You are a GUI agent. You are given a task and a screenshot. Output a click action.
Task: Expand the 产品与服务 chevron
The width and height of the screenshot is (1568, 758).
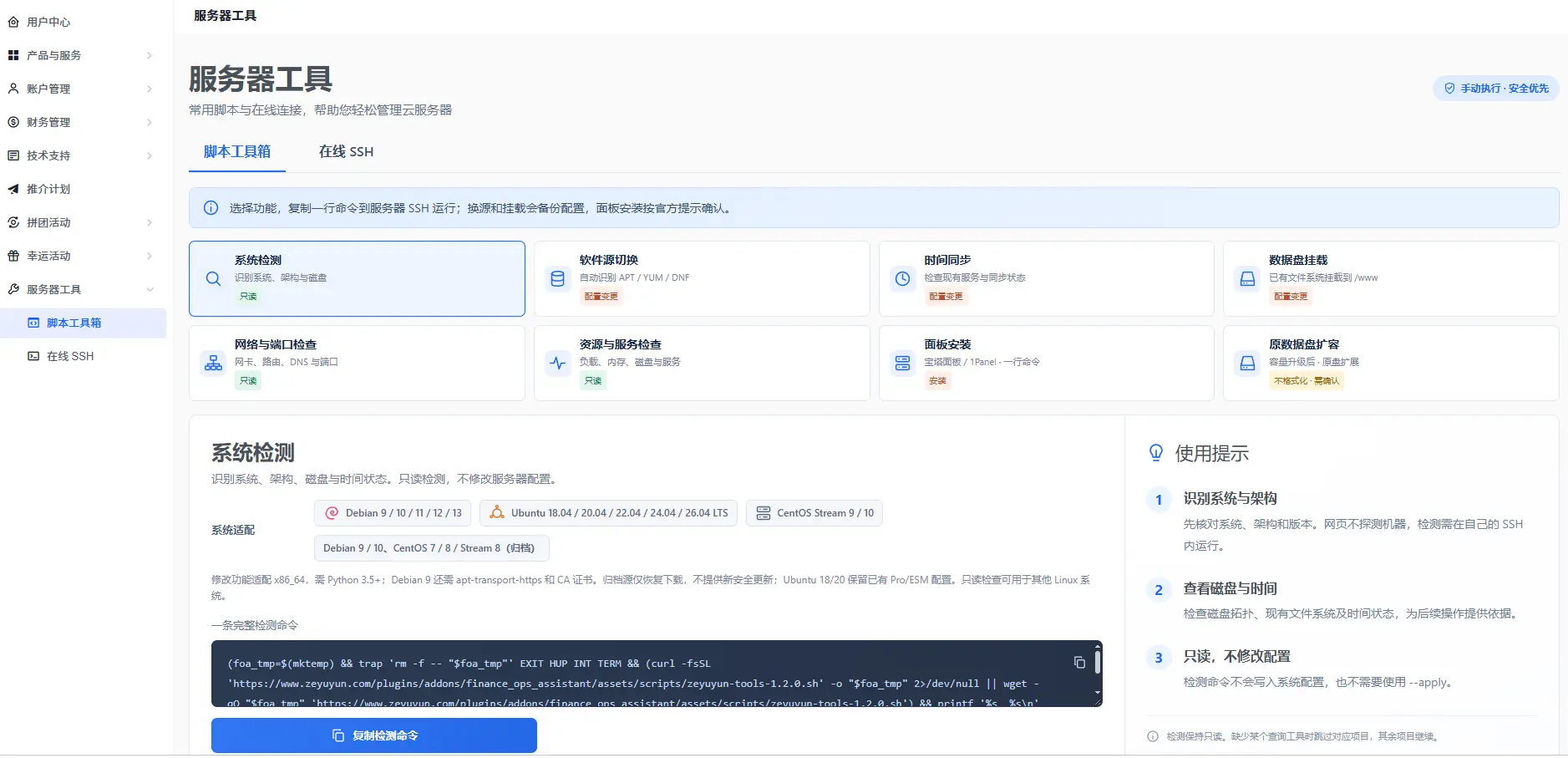pos(150,55)
